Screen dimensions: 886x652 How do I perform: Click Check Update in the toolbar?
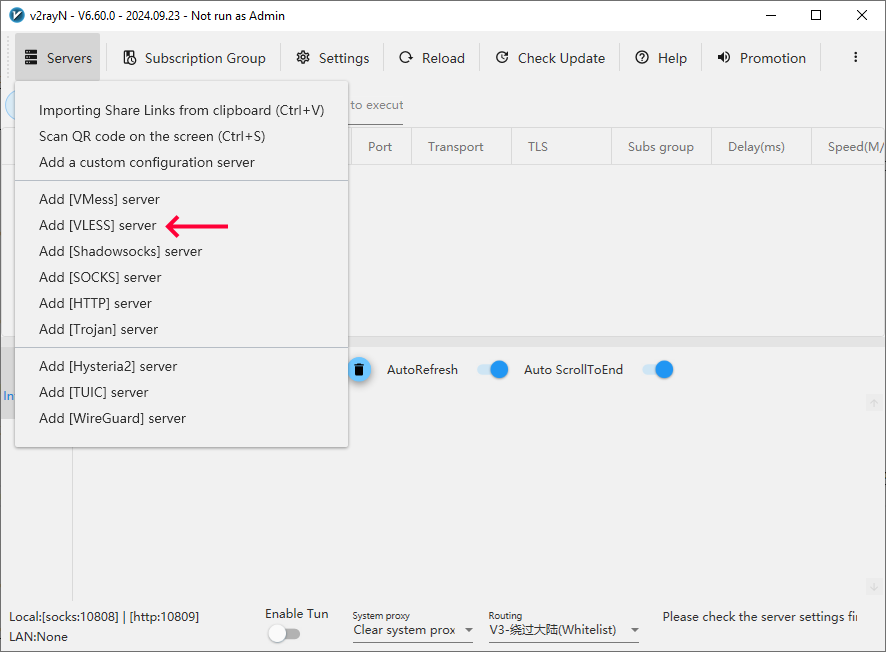click(550, 58)
